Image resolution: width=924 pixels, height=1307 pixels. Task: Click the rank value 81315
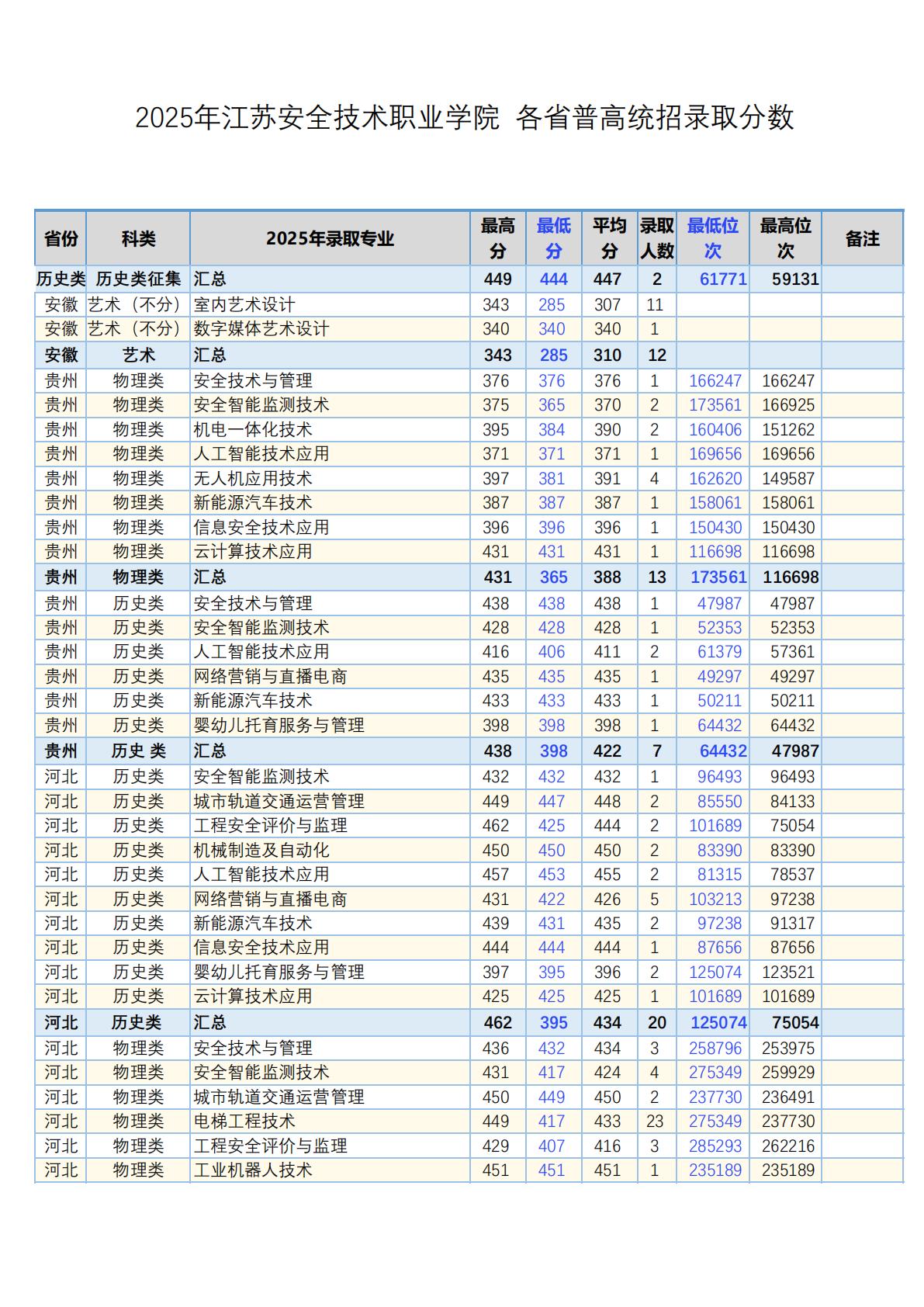pyautogui.click(x=719, y=874)
